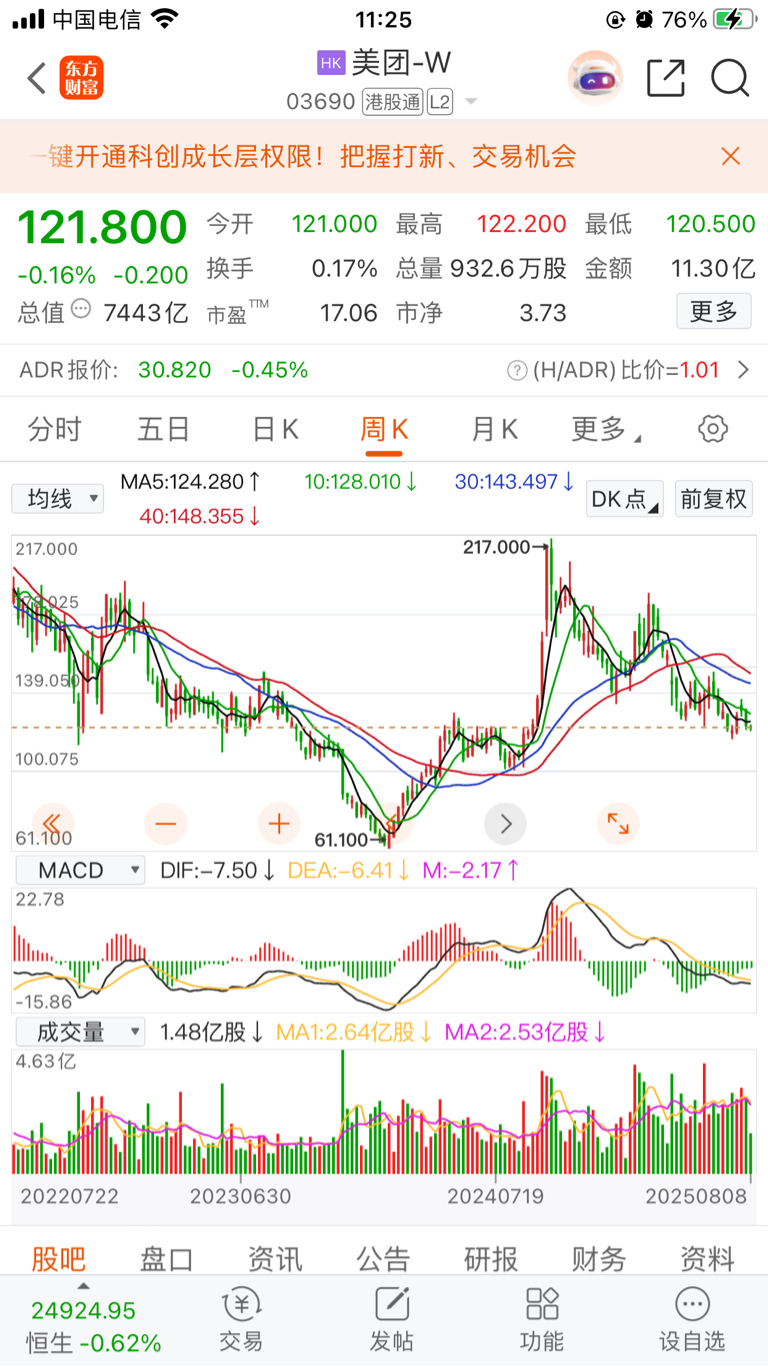Tap the 恒生 index 24924.95 value
Screen dimensions: 768x1366
coord(83,1310)
